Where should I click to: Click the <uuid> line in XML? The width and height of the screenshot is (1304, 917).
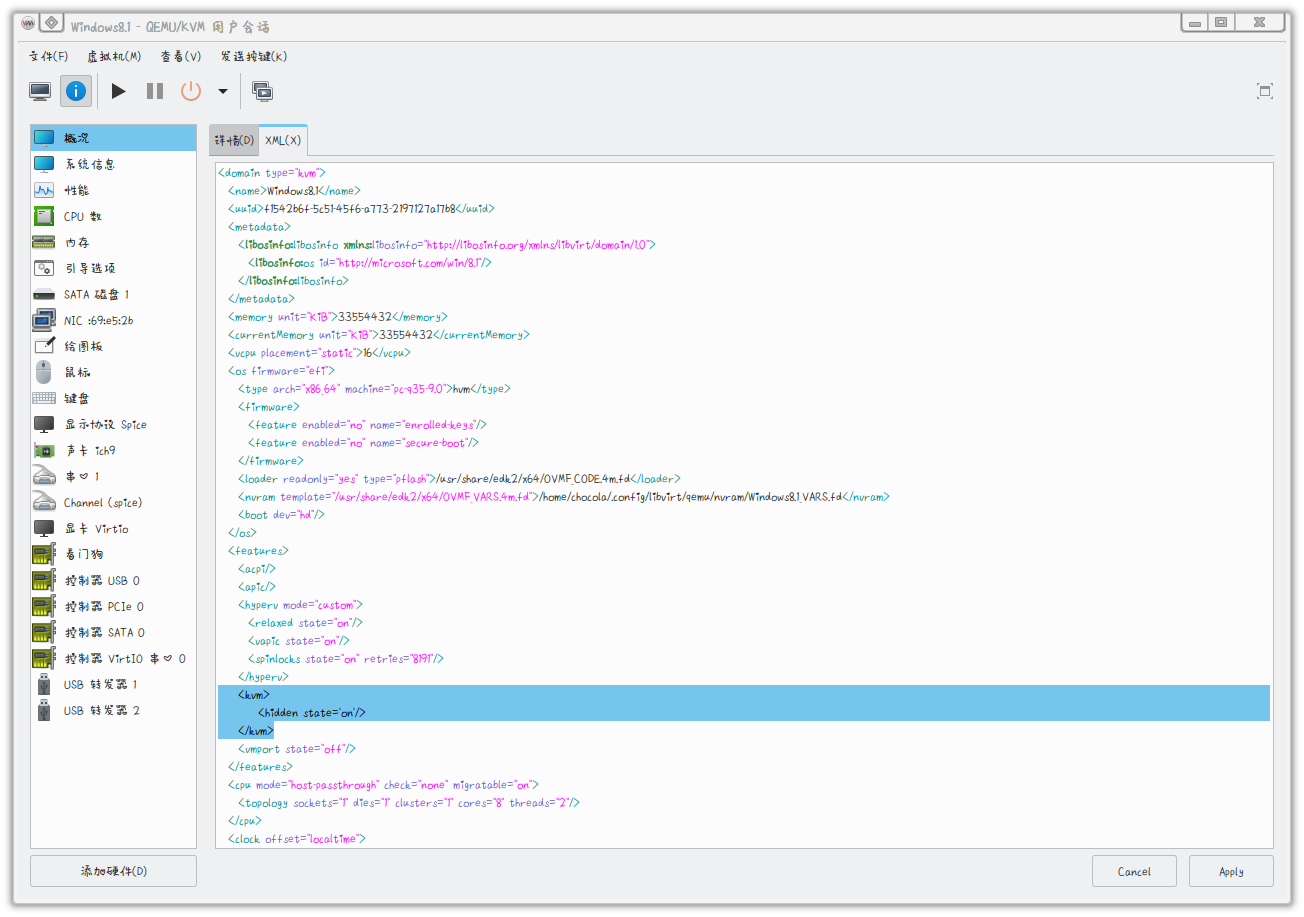click(x=361, y=208)
